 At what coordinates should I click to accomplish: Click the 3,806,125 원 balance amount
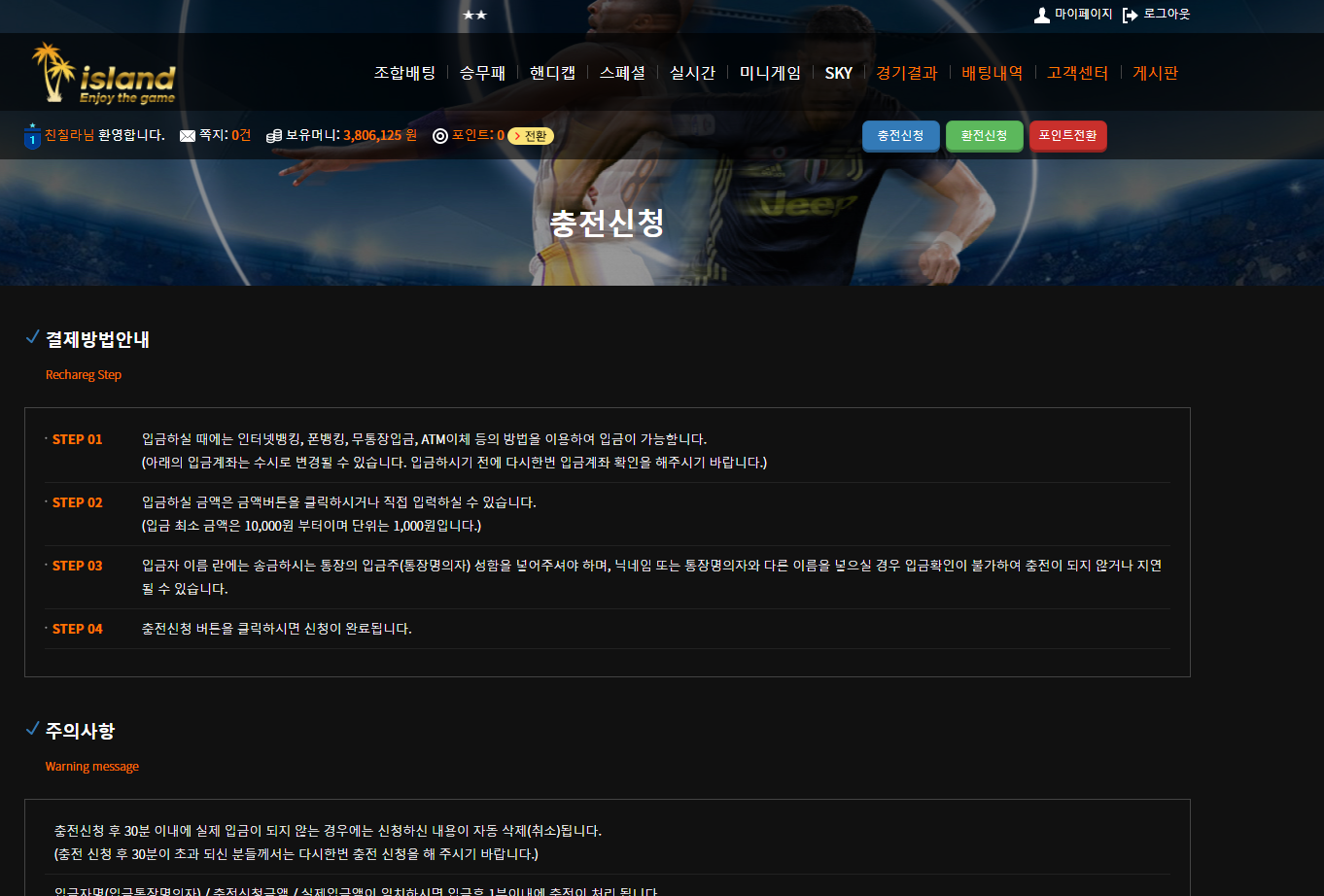(x=380, y=136)
